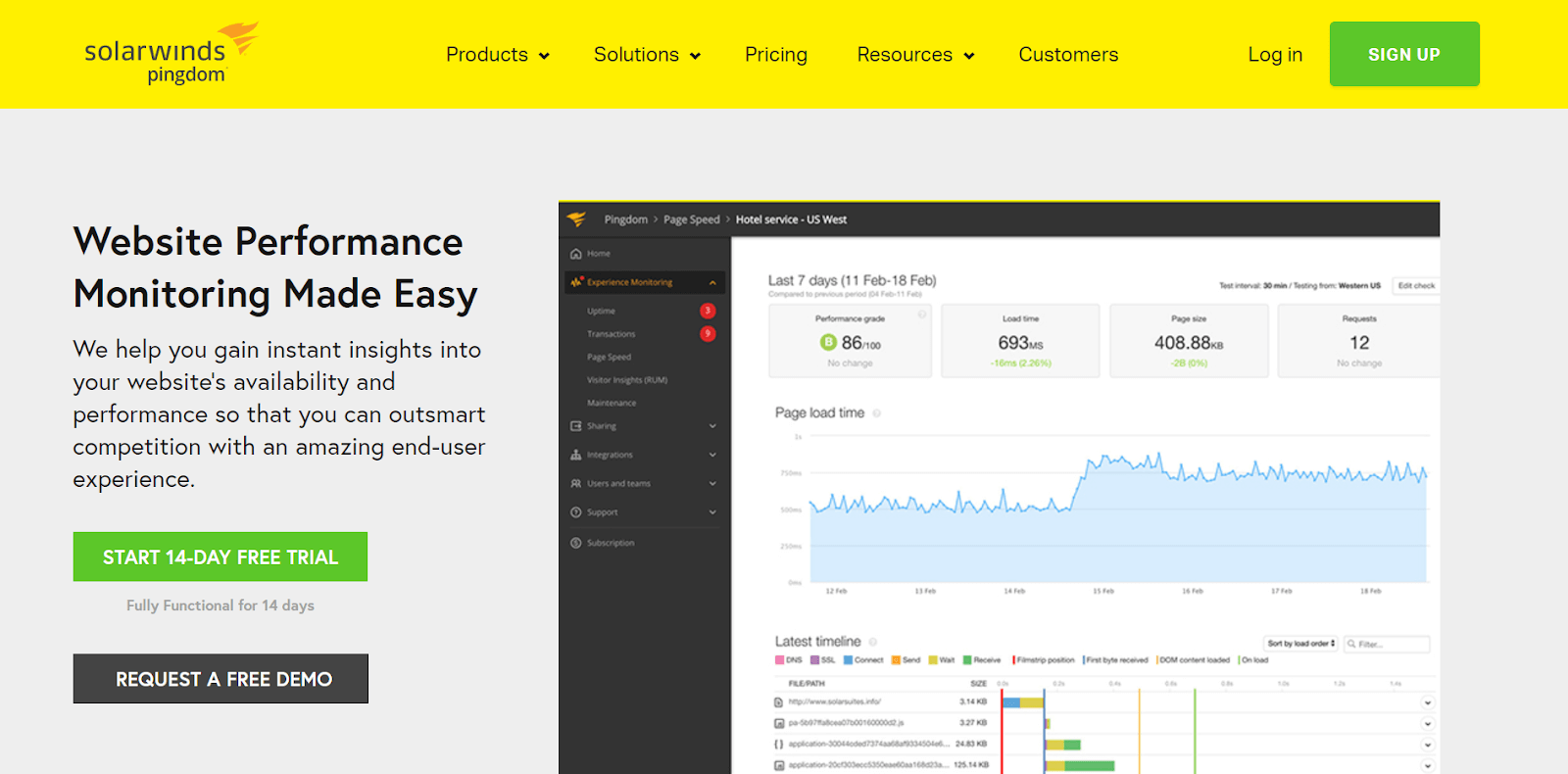1568x774 pixels.
Task: Click the Integrations icon in sidebar
Action: [x=576, y=455]
